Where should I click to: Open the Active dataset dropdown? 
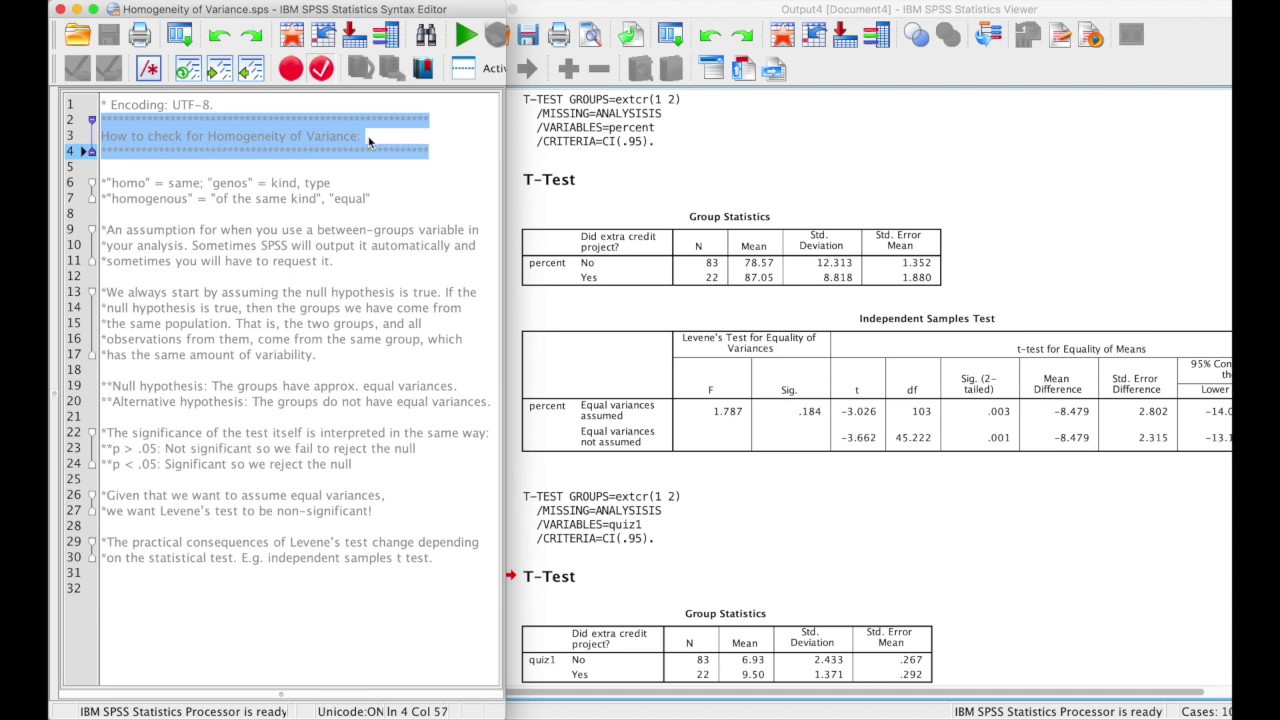click(494, 69)
